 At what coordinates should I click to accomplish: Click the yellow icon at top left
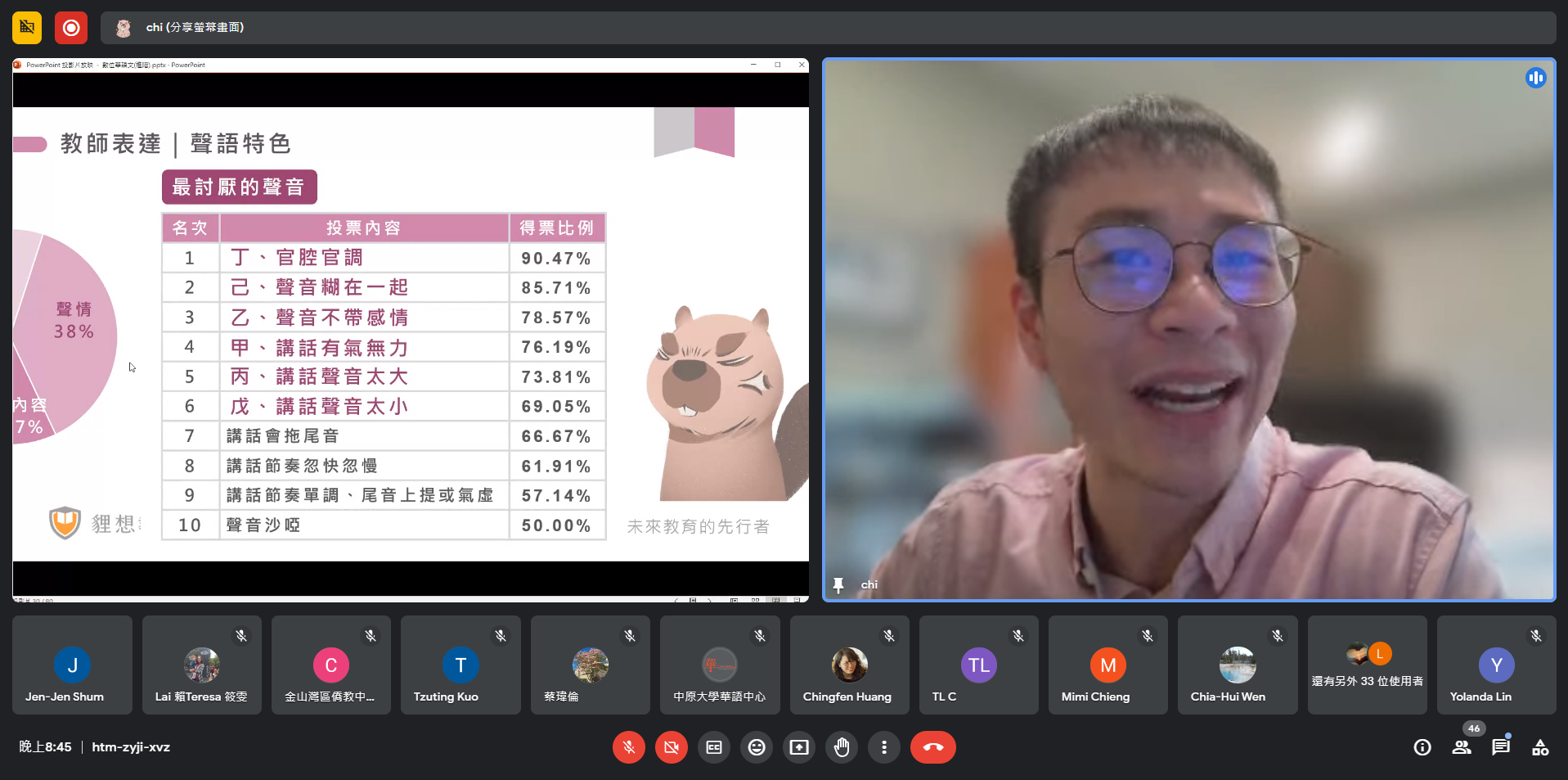[x=27, y=28]
